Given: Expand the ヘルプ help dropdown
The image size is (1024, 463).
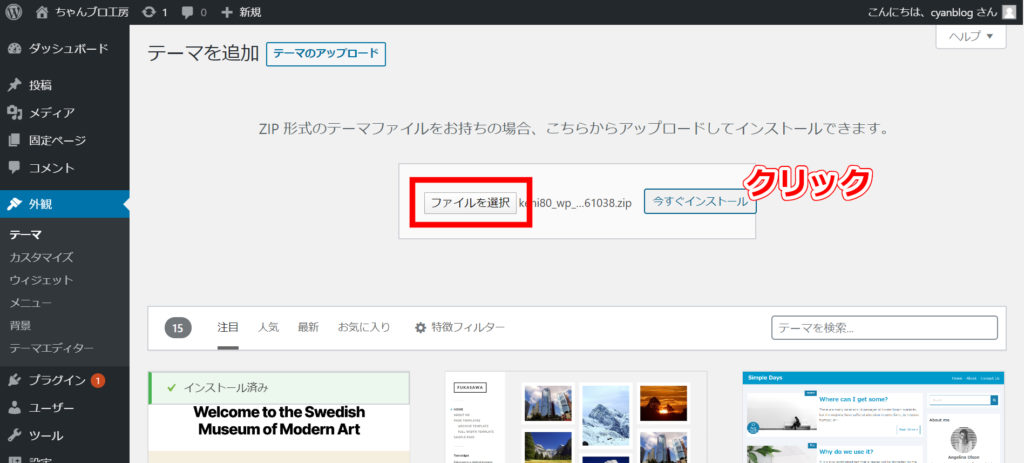Looking at the screenshot, I should click(x=970, y=37).
